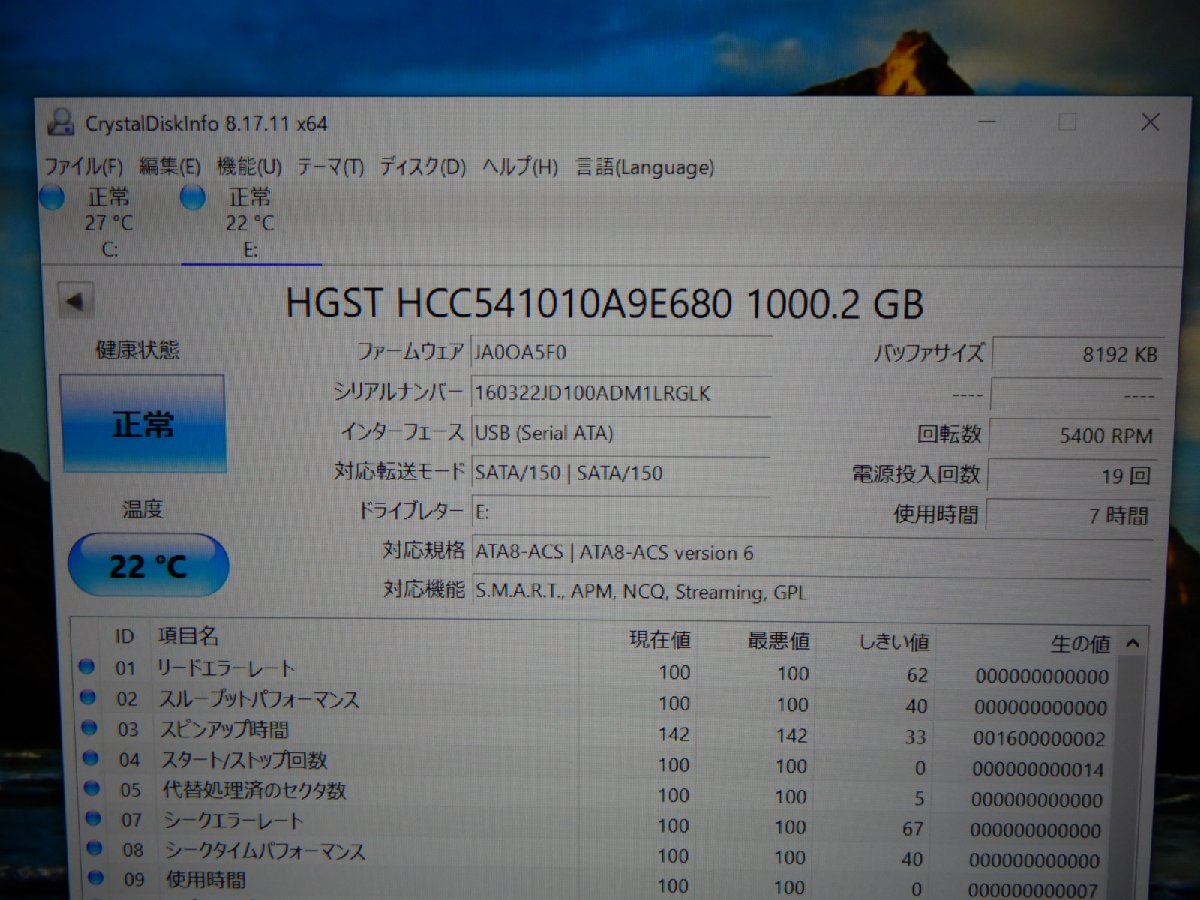This screenshot has height=900, width=1200.
Task: Select the 代替処理済のセクタ数 attribute row
Action: [x=595, y=794]
